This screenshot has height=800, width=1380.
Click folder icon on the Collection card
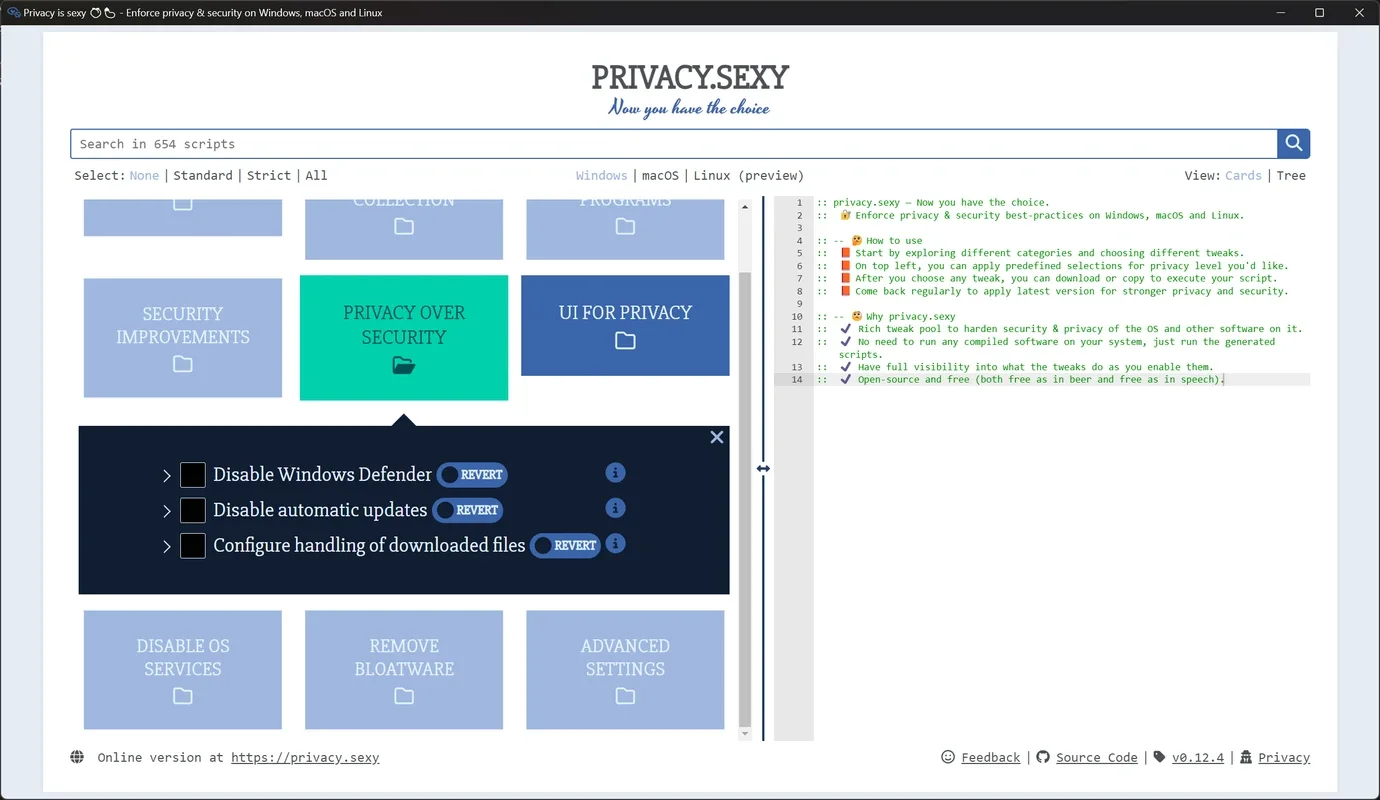pos(404,226)
